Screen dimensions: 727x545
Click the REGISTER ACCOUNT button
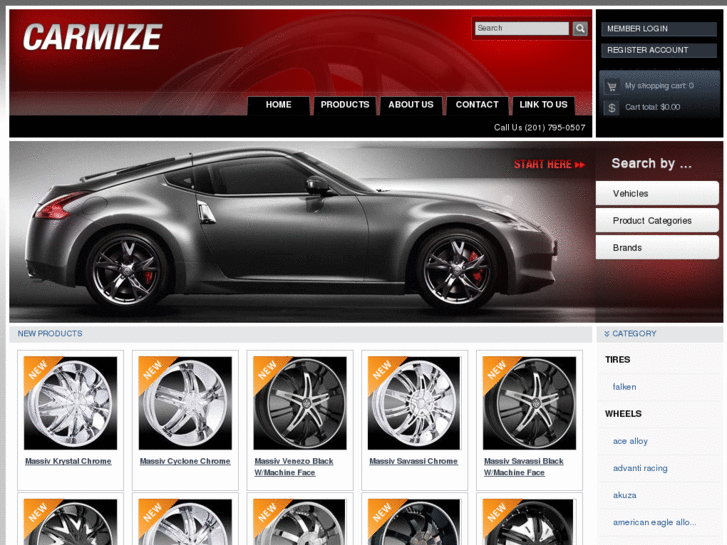pos(658,50)
